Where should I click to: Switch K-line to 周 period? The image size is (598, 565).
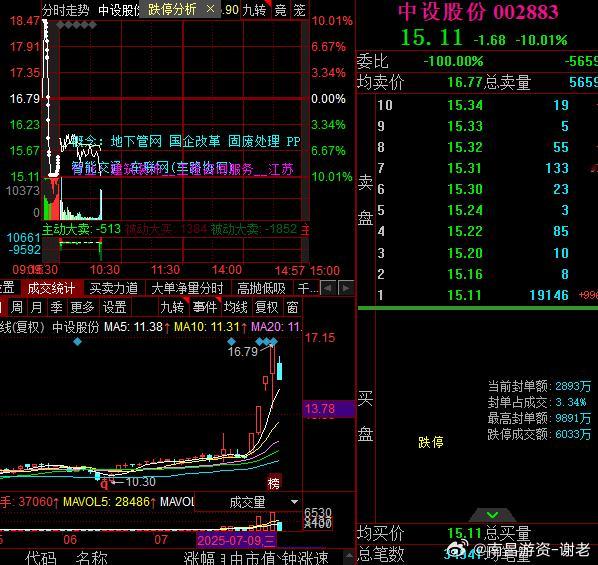(16, 307)
